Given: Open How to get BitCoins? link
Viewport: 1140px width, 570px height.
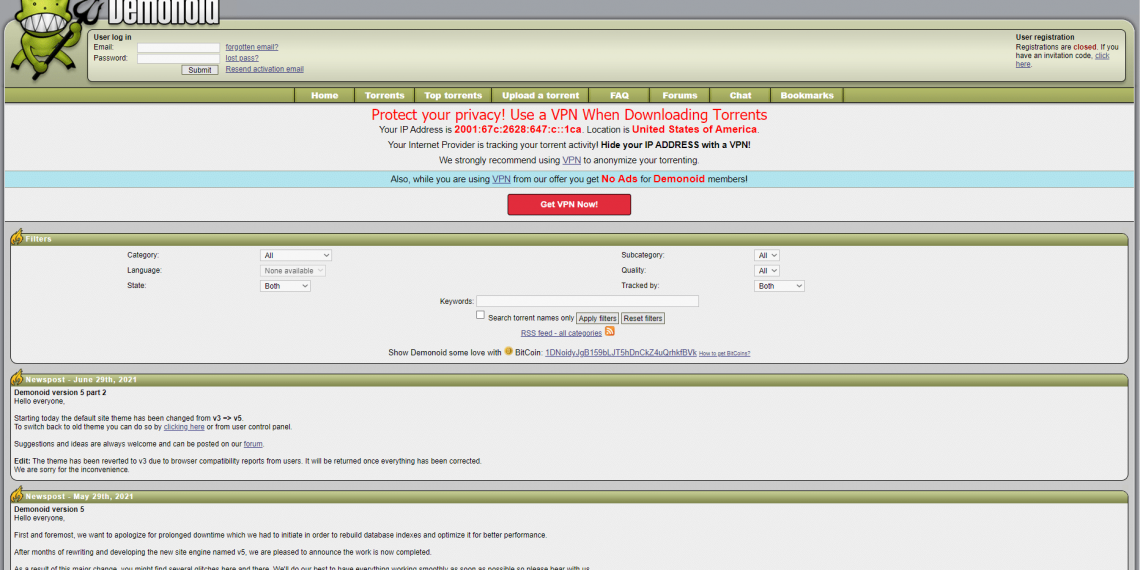Looking at the screenshot, I should (725, 353).
